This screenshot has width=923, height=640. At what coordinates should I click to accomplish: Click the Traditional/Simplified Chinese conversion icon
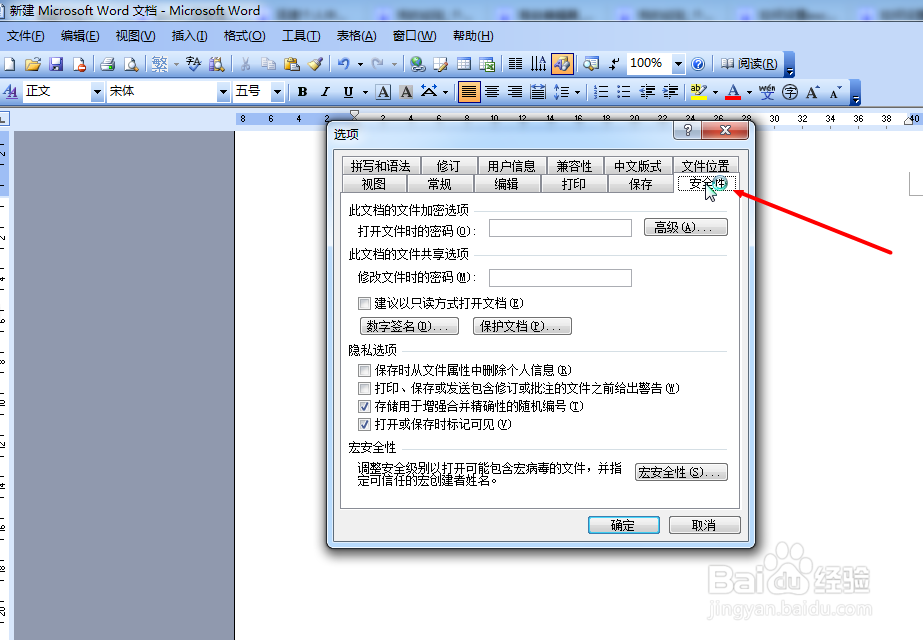coord(160,64)
